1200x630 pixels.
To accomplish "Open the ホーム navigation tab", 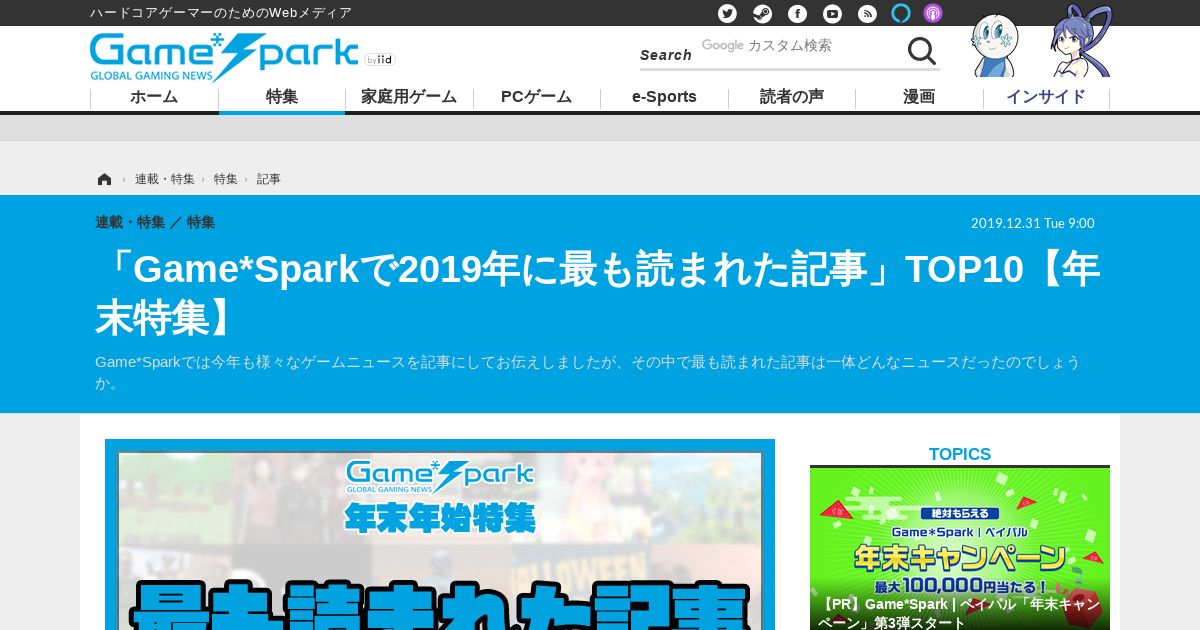I will click(x=154, y=97).
